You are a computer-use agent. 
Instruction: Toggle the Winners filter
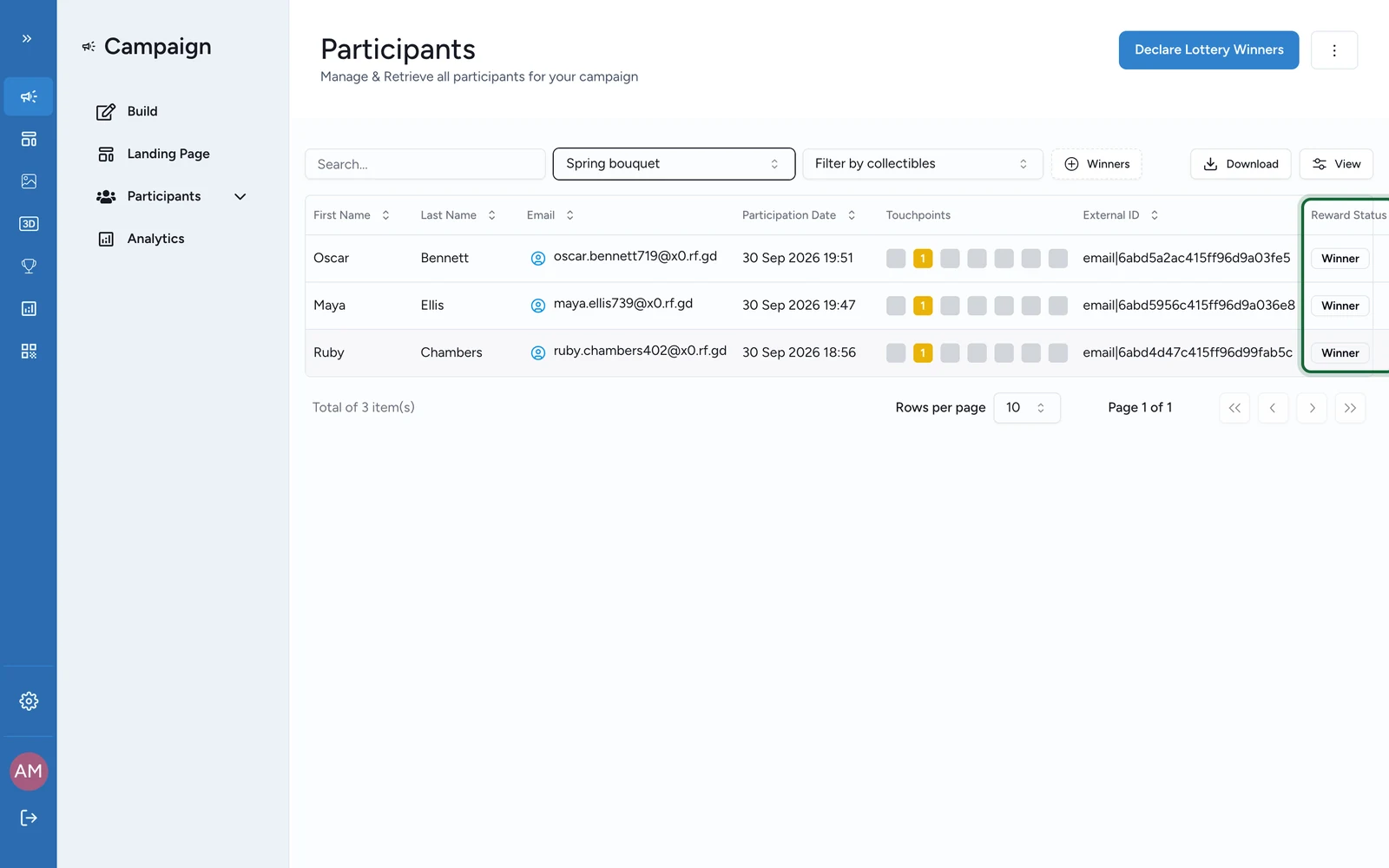point(1097,164)
